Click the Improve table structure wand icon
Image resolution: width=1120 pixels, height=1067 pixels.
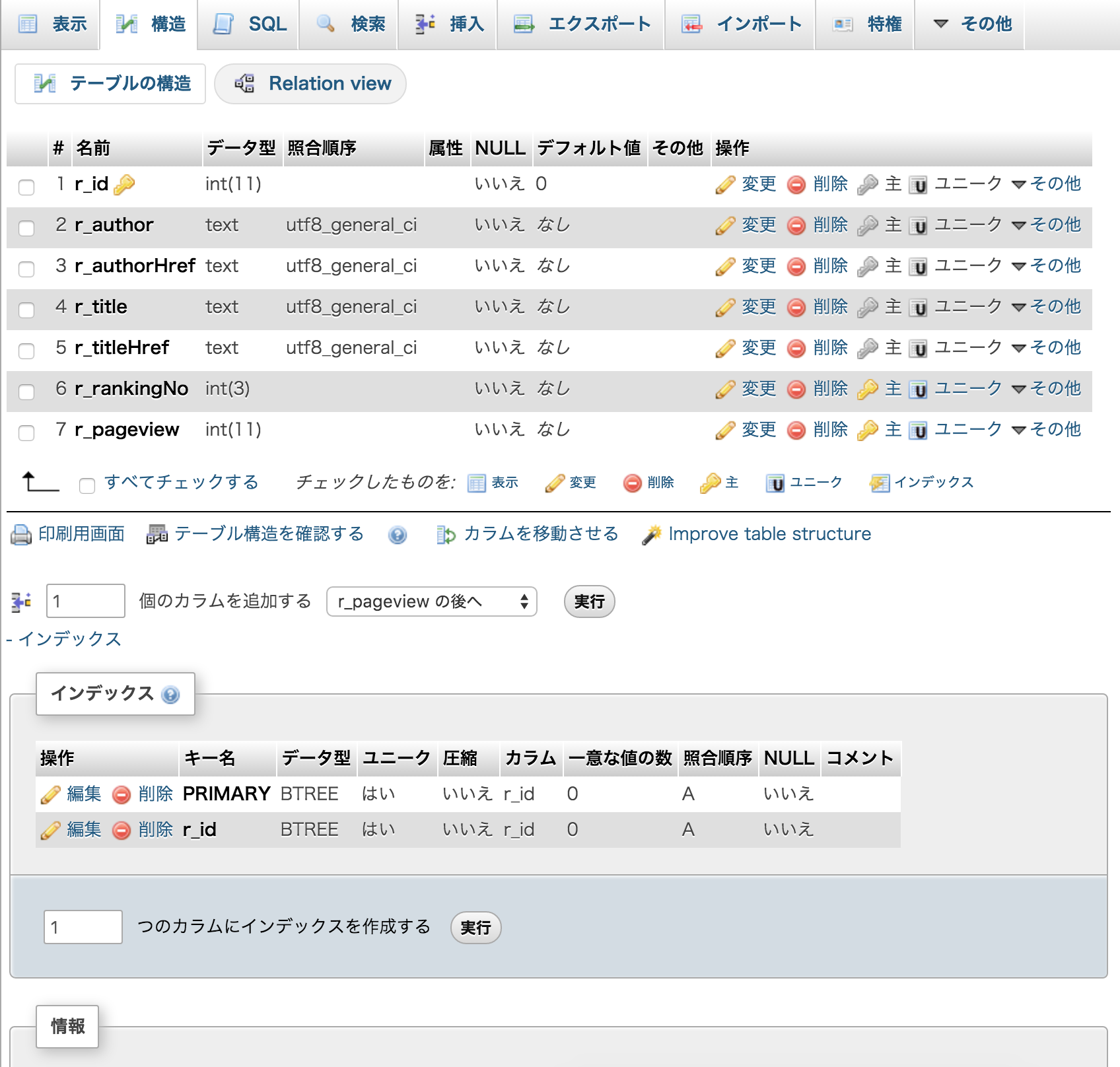(651, 535)
